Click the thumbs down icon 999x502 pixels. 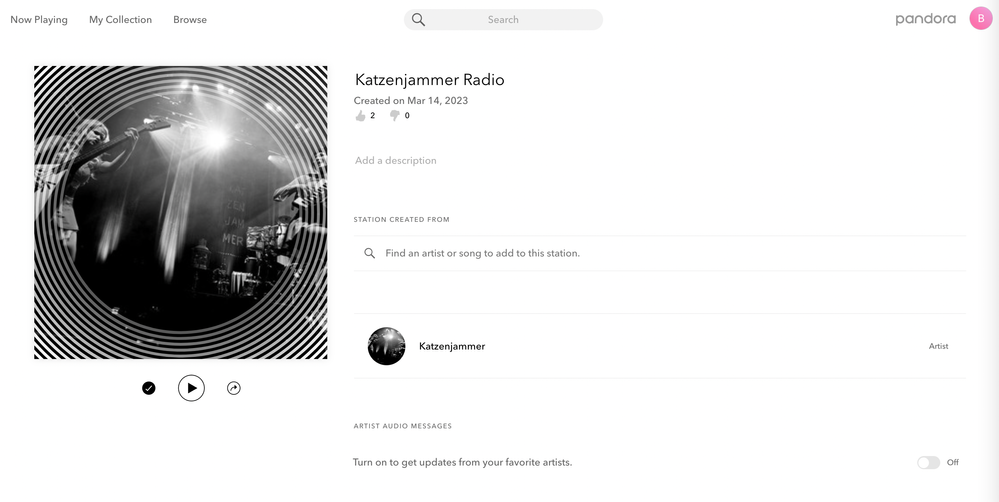tap(395, 115)
